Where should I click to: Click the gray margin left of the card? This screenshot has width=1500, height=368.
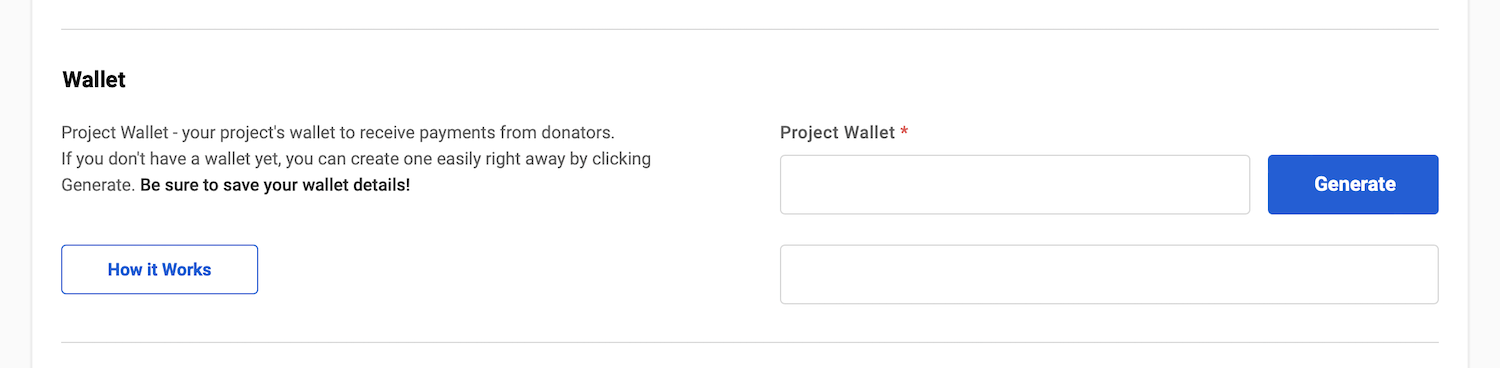15,184
